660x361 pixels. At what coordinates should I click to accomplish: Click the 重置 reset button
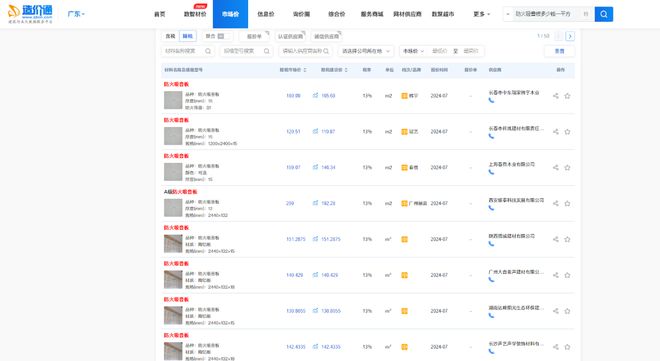pos(559,51)
